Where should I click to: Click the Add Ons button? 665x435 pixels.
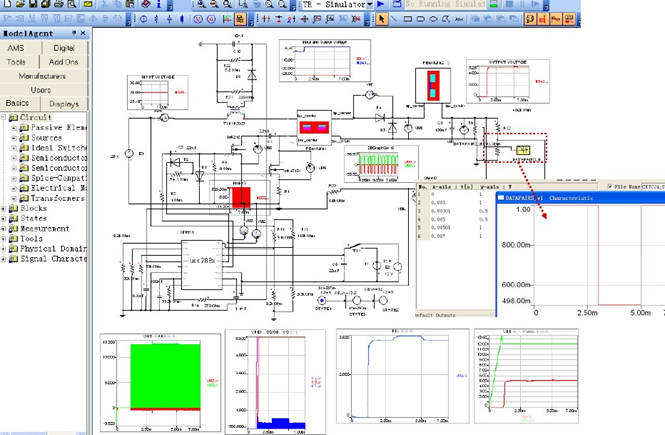pyautogui.click(x=64, y=62)
